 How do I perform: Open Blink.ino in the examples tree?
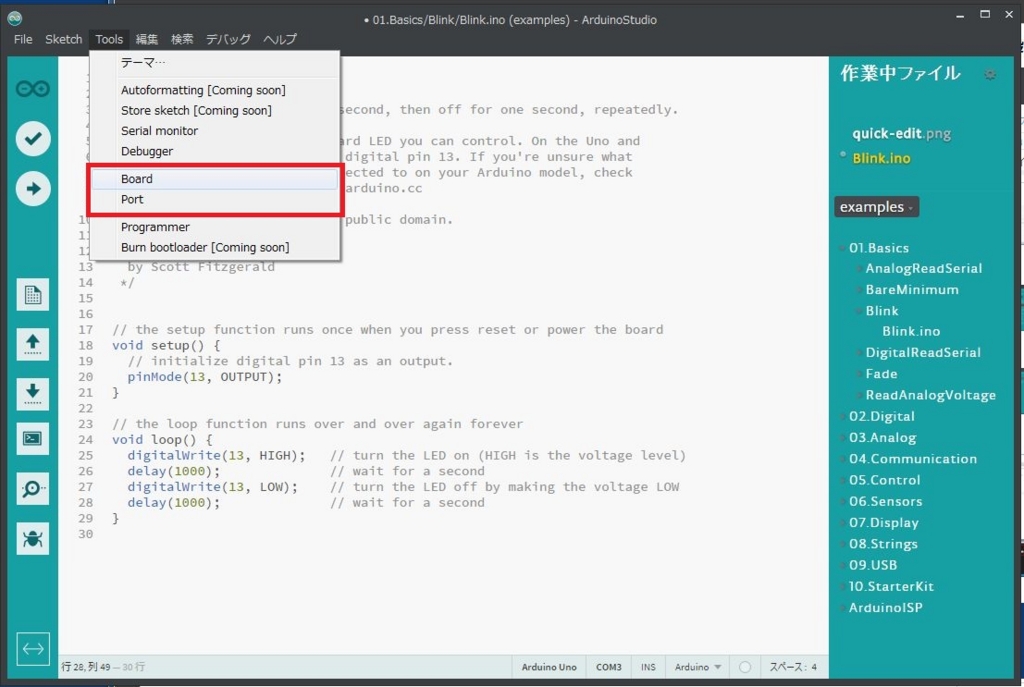point(911,331)
